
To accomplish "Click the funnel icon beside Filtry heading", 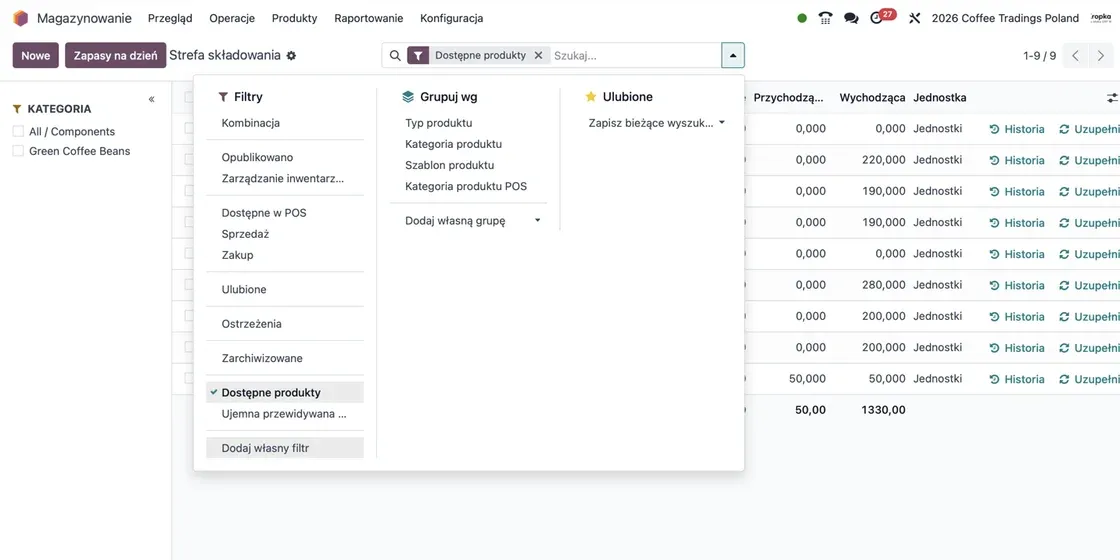I will [x=224, y=96].
